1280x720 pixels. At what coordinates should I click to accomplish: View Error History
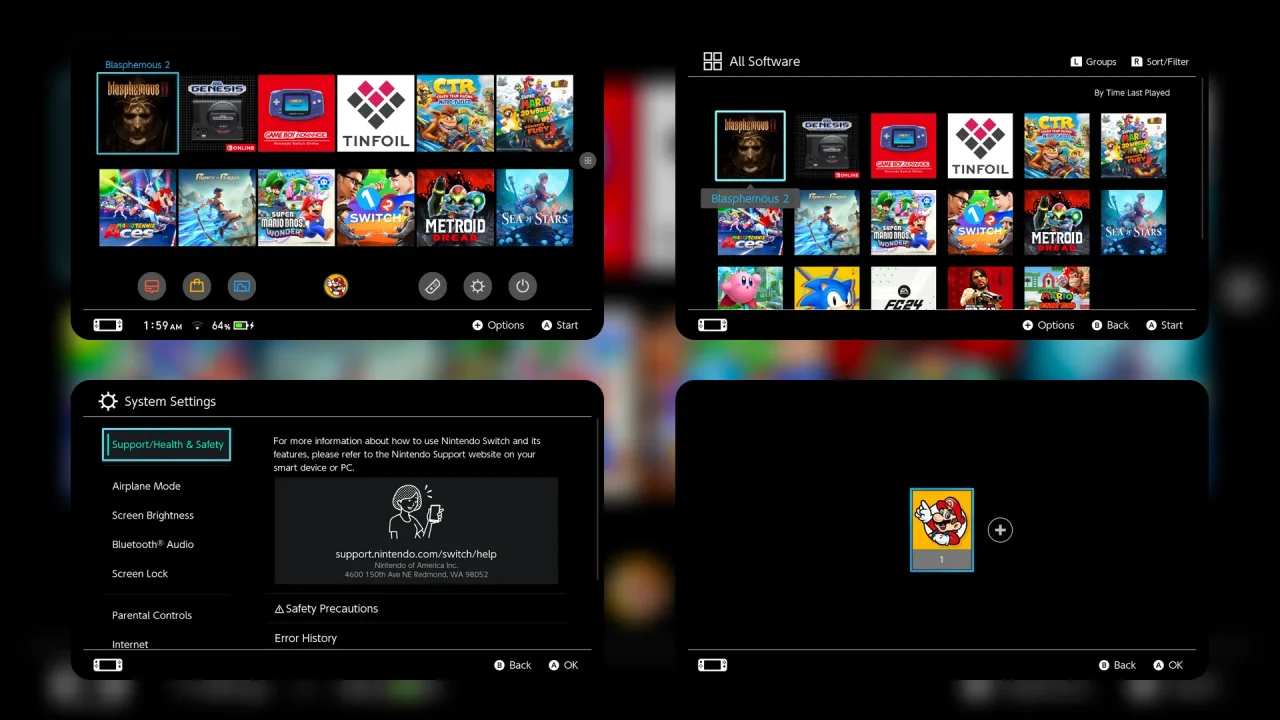(x=306, y=638)
